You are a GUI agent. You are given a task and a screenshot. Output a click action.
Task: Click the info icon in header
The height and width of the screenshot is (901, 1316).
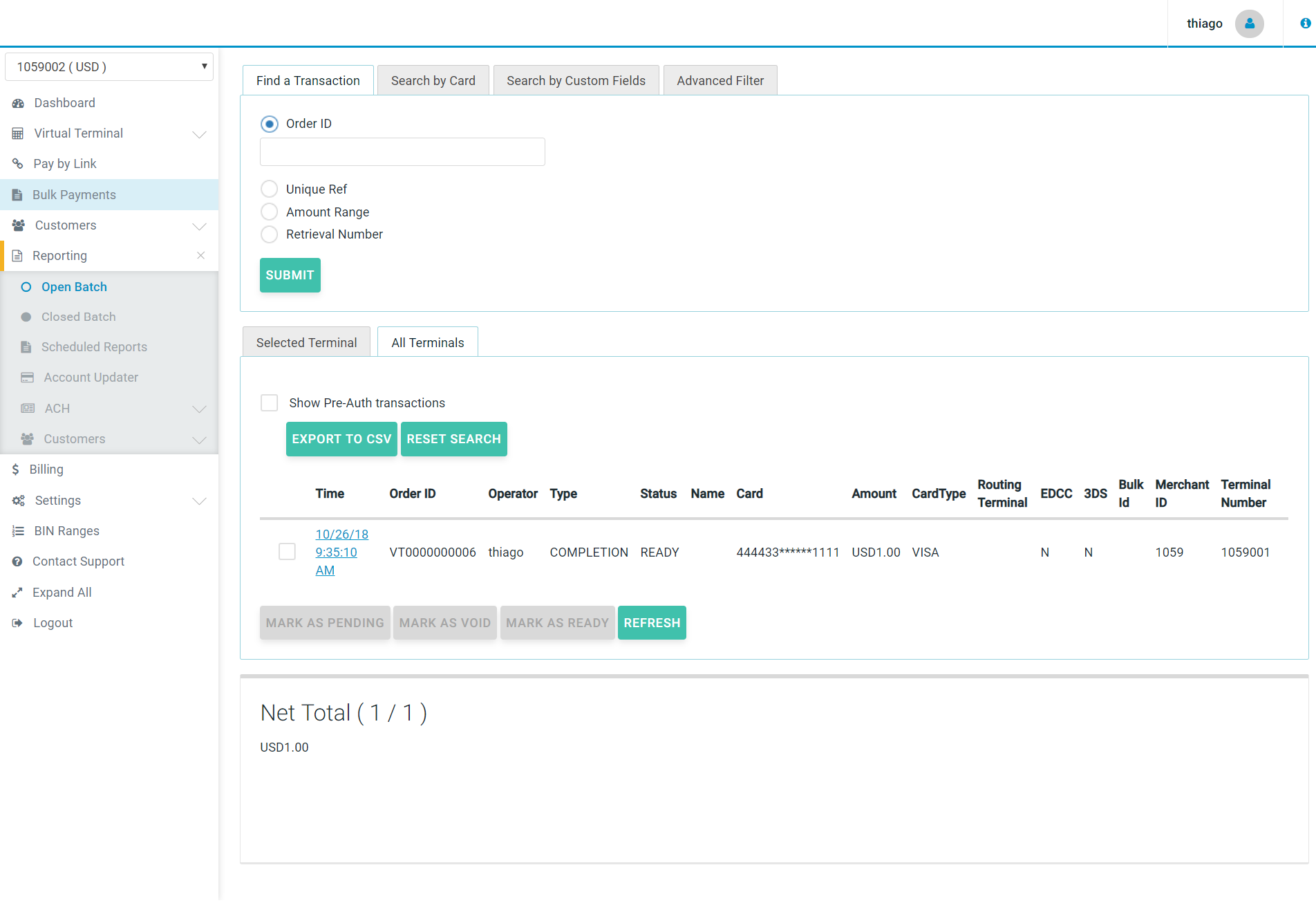1305,24
